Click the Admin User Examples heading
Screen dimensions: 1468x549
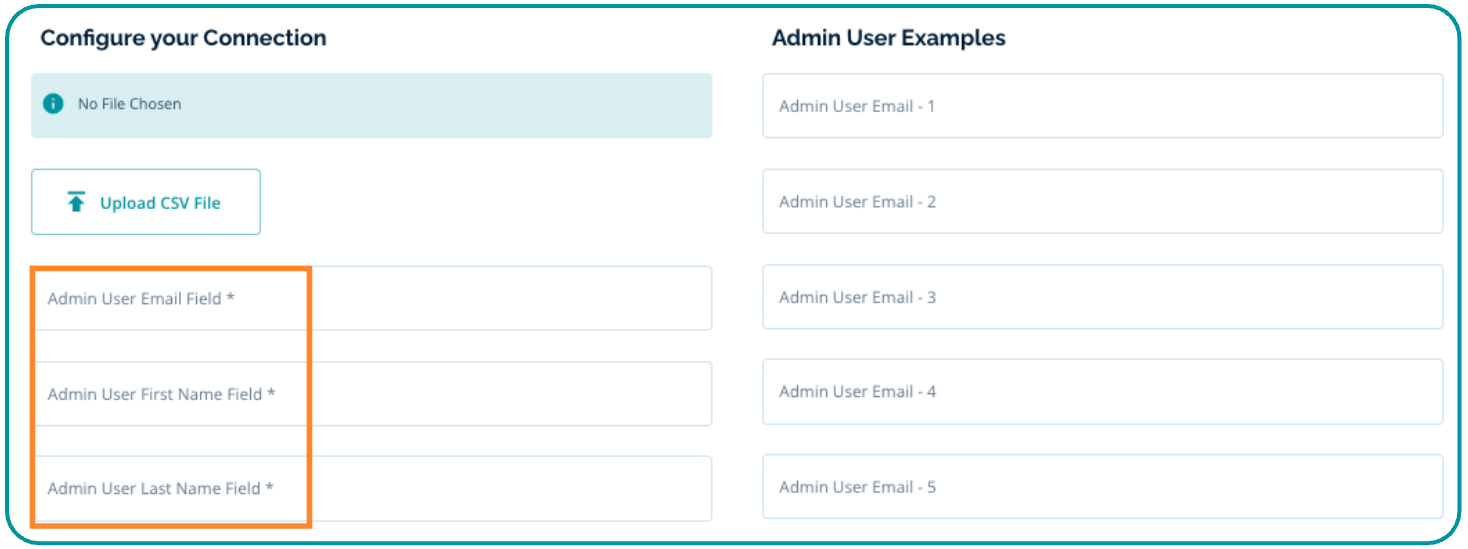click(x=888, y=38)
